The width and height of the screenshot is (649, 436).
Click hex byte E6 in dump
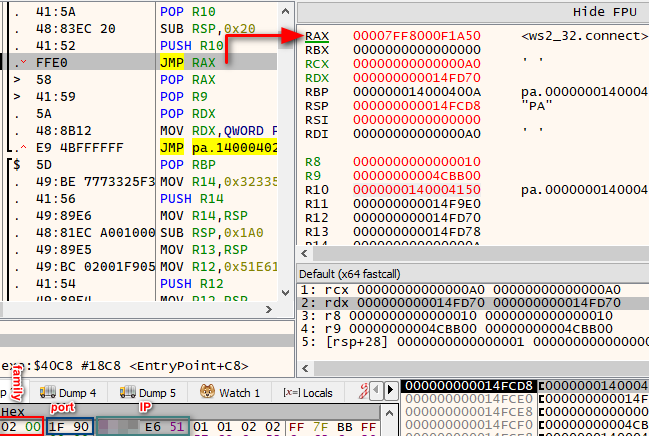(153, 427)
